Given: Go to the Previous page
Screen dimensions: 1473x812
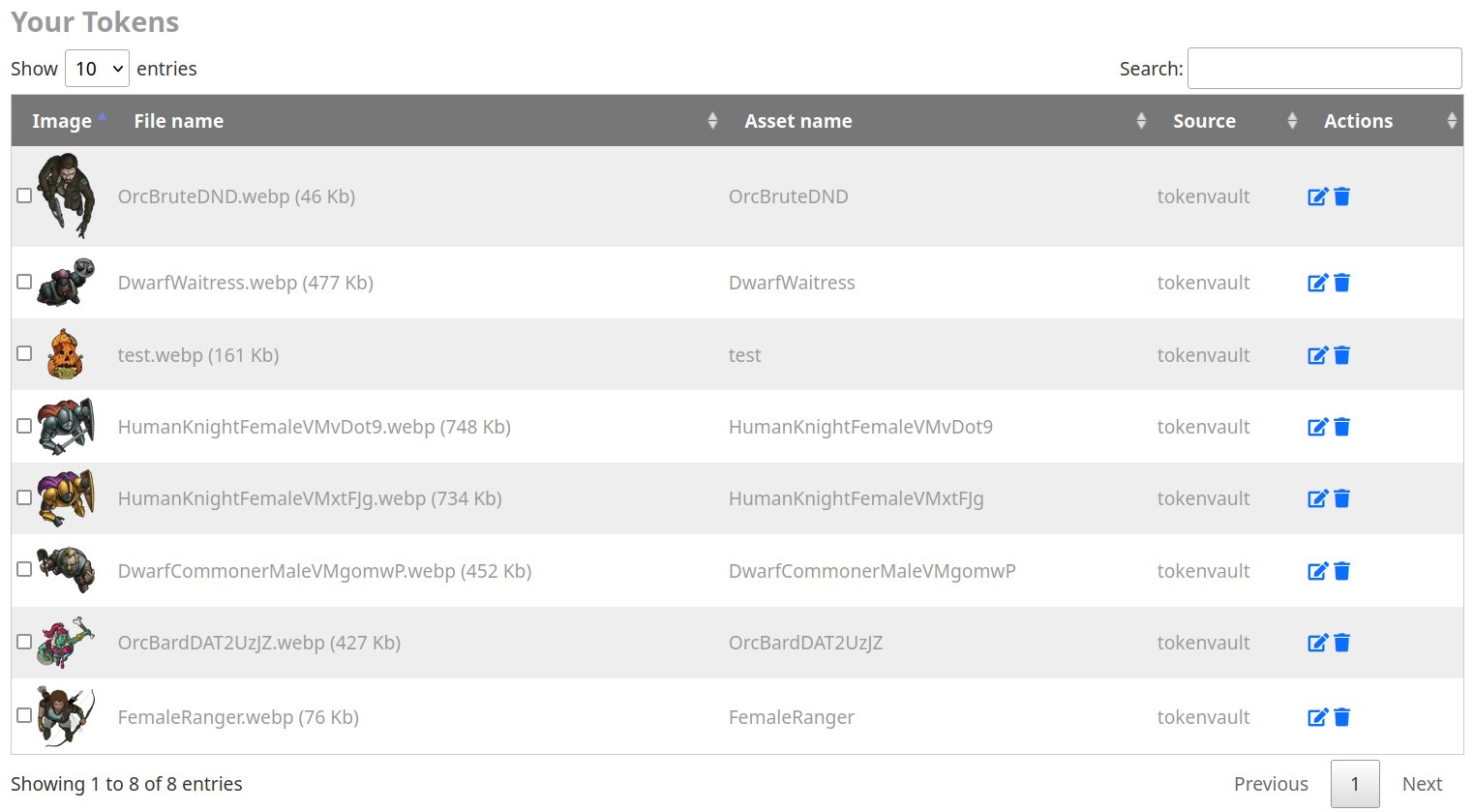Looking at the screenshot, I should point(1271,784).
